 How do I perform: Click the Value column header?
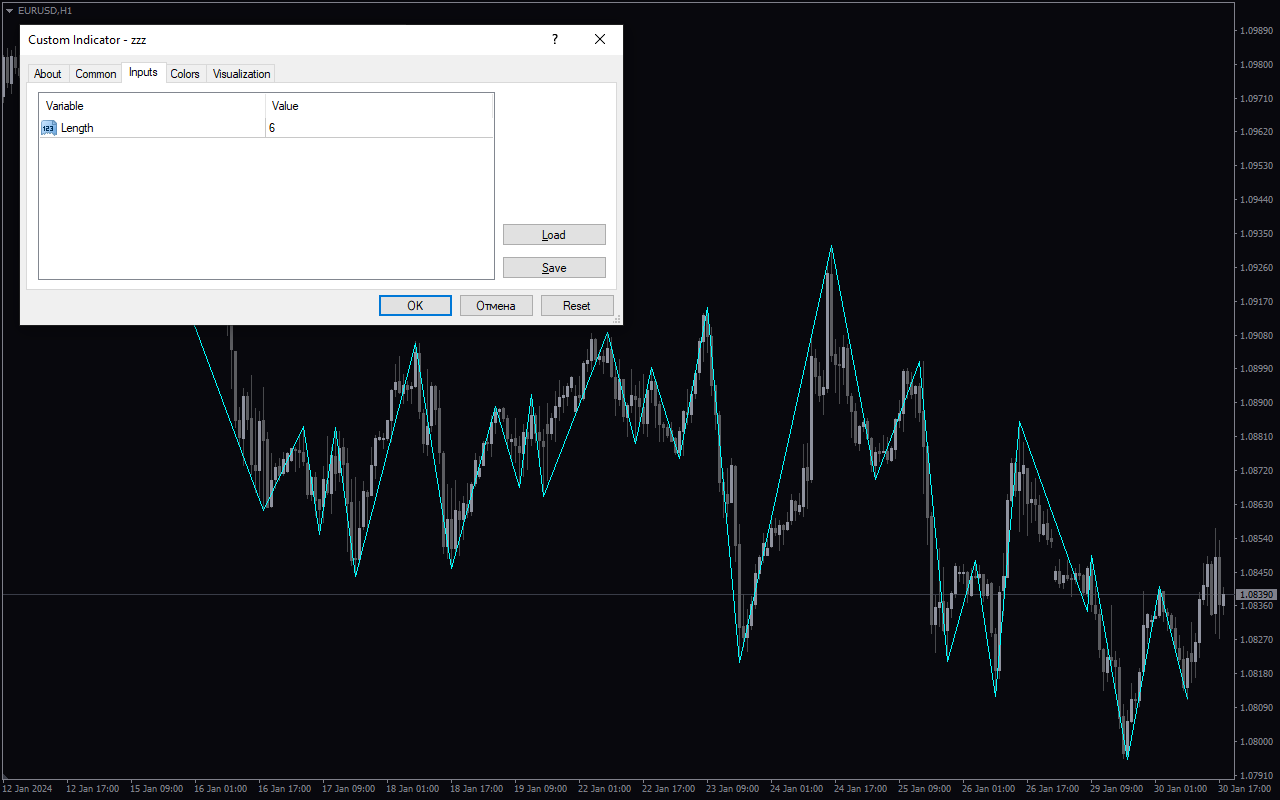(379, 106)
